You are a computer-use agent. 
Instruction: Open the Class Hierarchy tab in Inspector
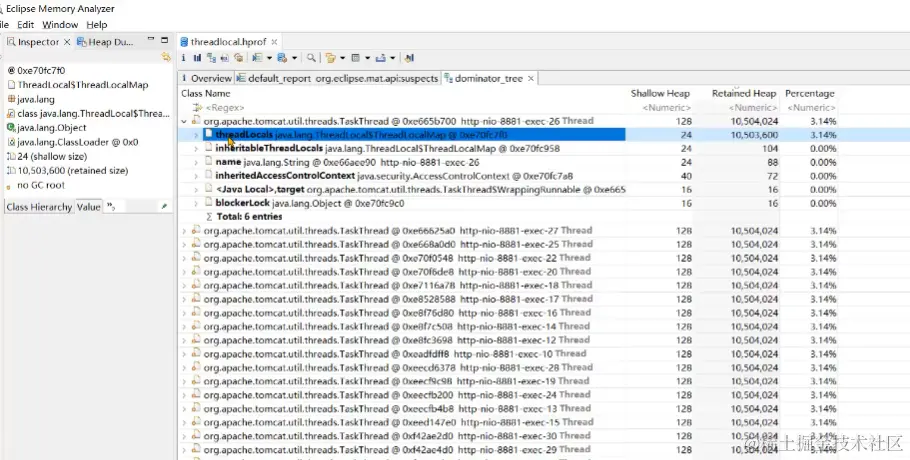pyautogui.click(x=39, y=207)
